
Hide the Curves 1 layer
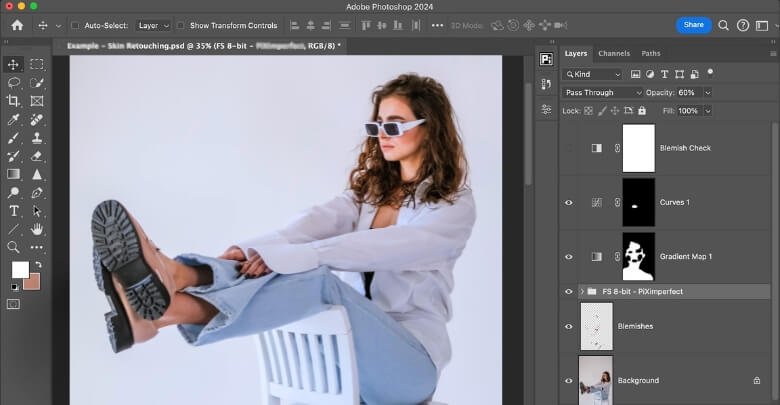tap(569, 202)
